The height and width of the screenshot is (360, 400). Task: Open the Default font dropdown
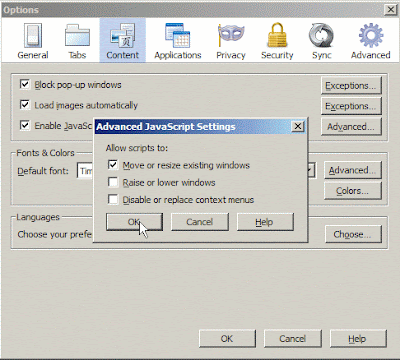pos(85,171)
